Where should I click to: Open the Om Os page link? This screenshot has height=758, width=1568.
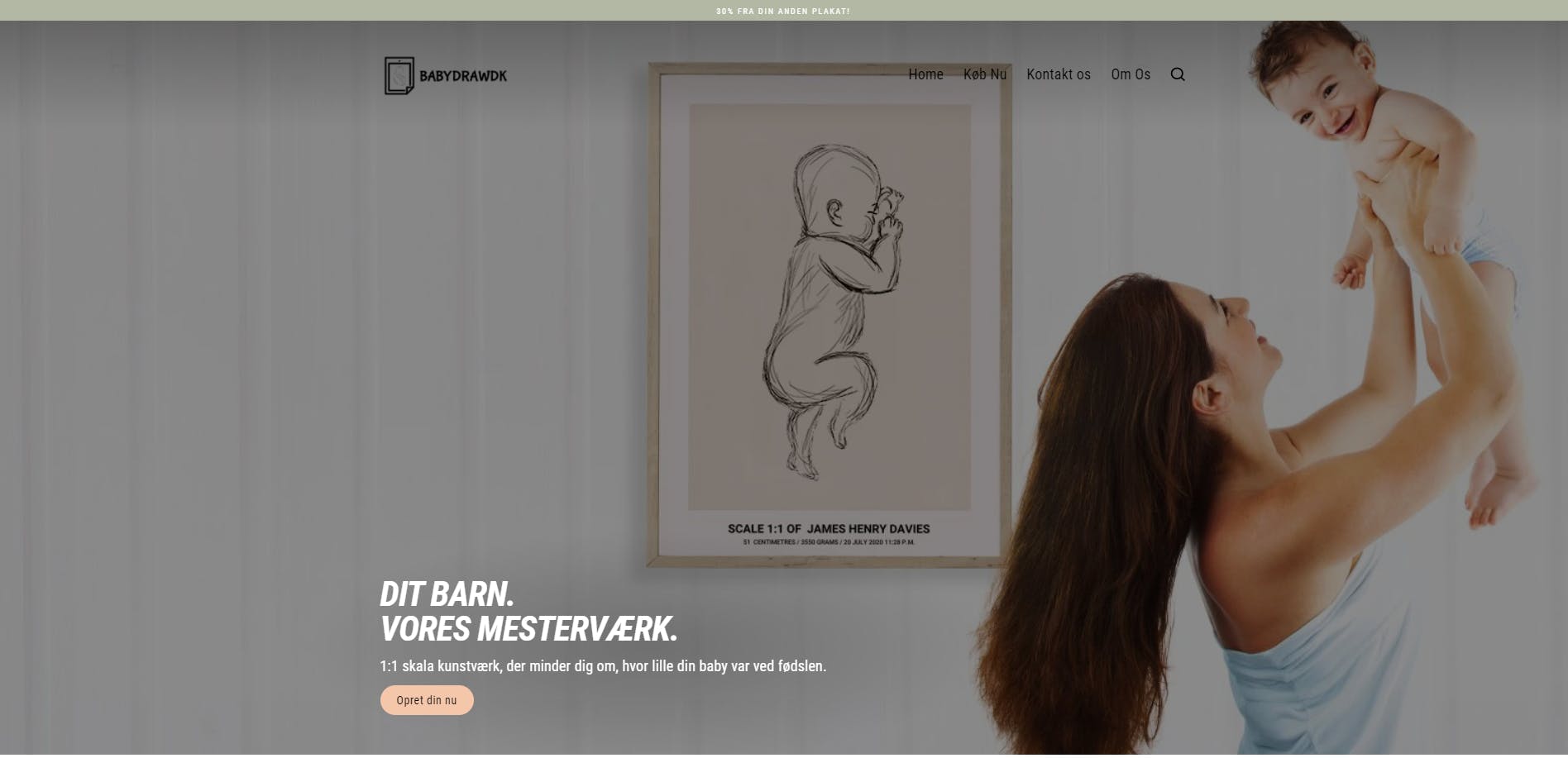tap(1131, 74)
